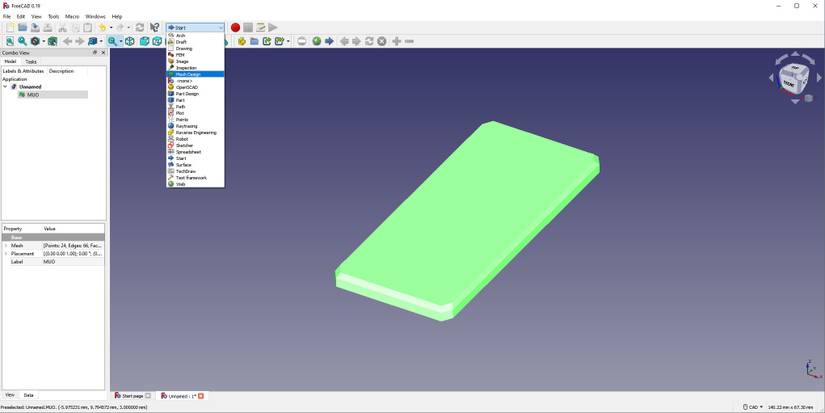Open the CAD navigation style dropdown
Screen dimensions: 825x413
point(753,407)
